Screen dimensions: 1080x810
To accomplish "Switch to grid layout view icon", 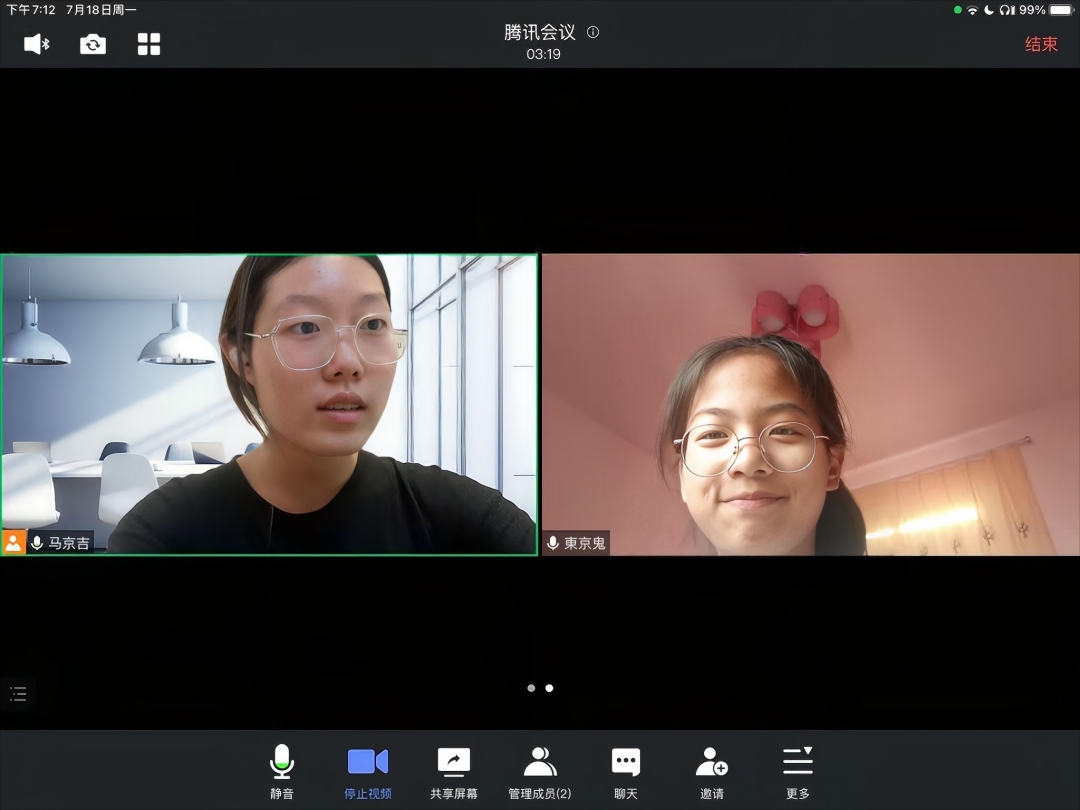I will point(149,44).
